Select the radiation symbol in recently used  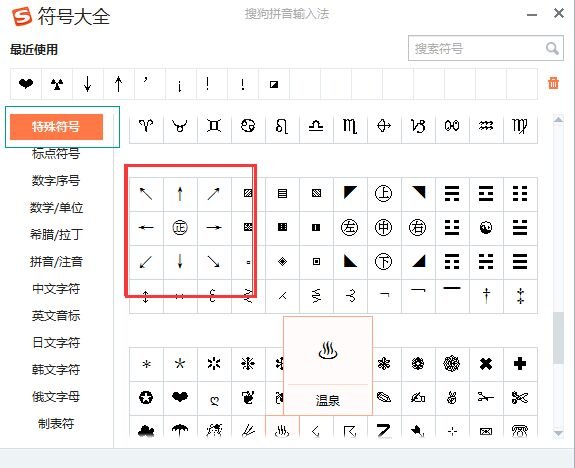tap(57, 84)
